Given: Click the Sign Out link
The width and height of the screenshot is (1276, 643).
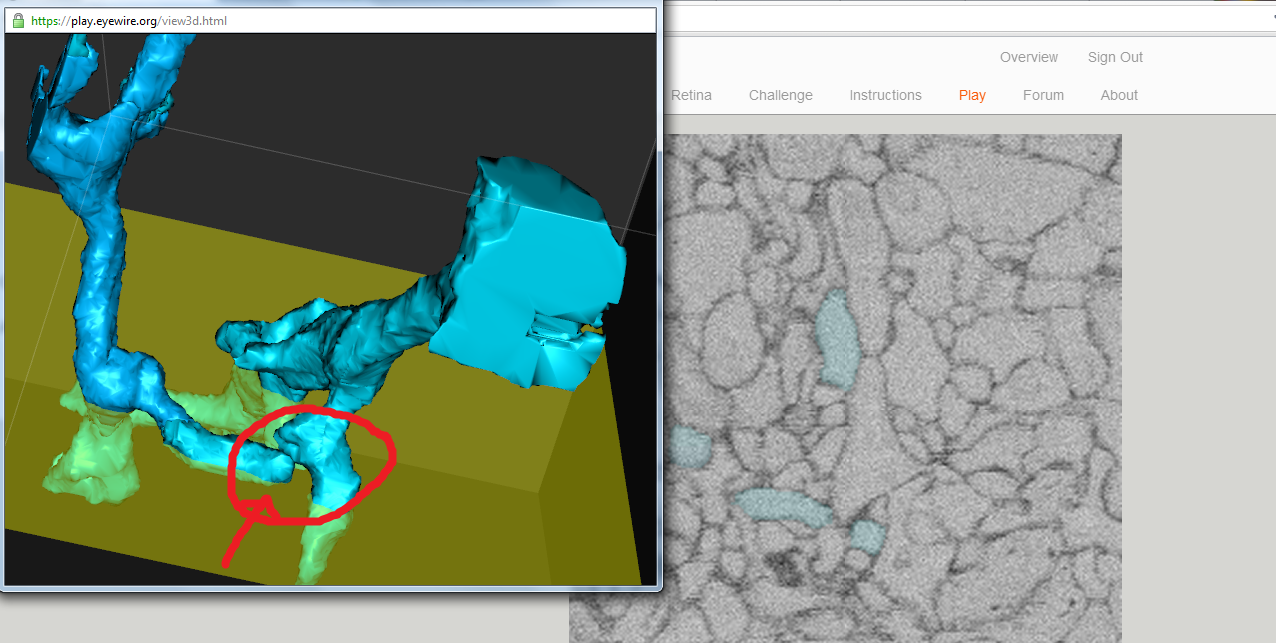Looking at the screenshot, I should (x=1114, y=57).
